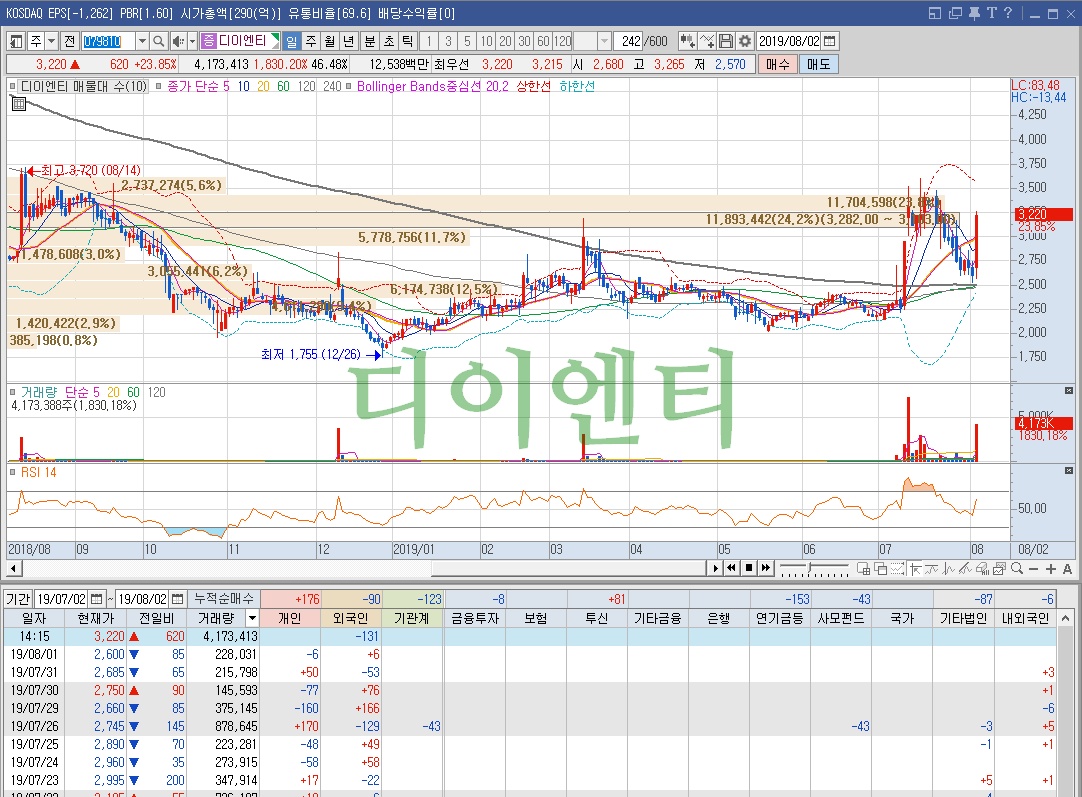This screenshot has height=797, width=1082.
Task: Click the 매수 buy button
Action: (x=777, y=64)
